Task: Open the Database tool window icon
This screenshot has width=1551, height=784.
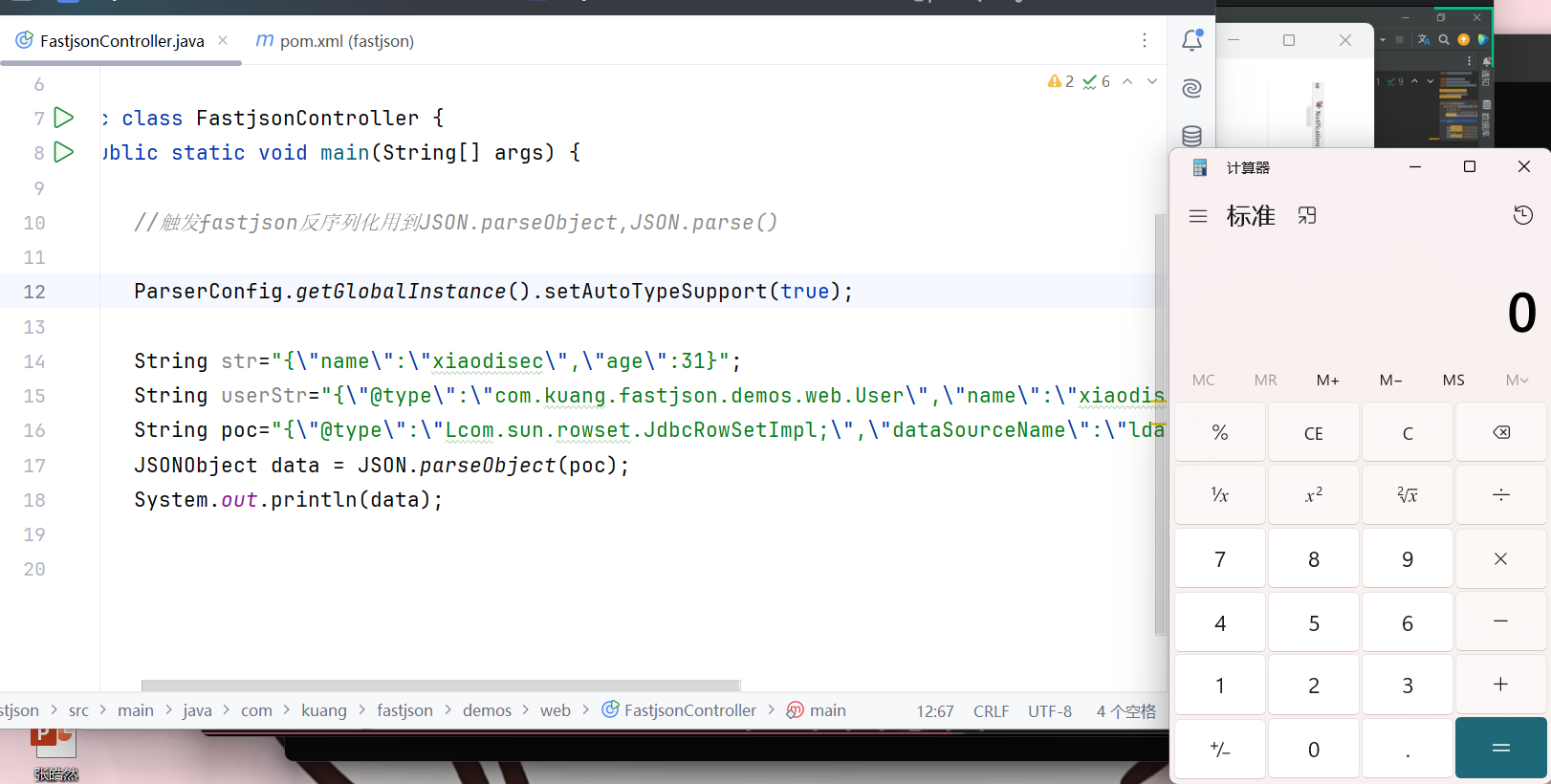Action: (x=1191, y=136)
